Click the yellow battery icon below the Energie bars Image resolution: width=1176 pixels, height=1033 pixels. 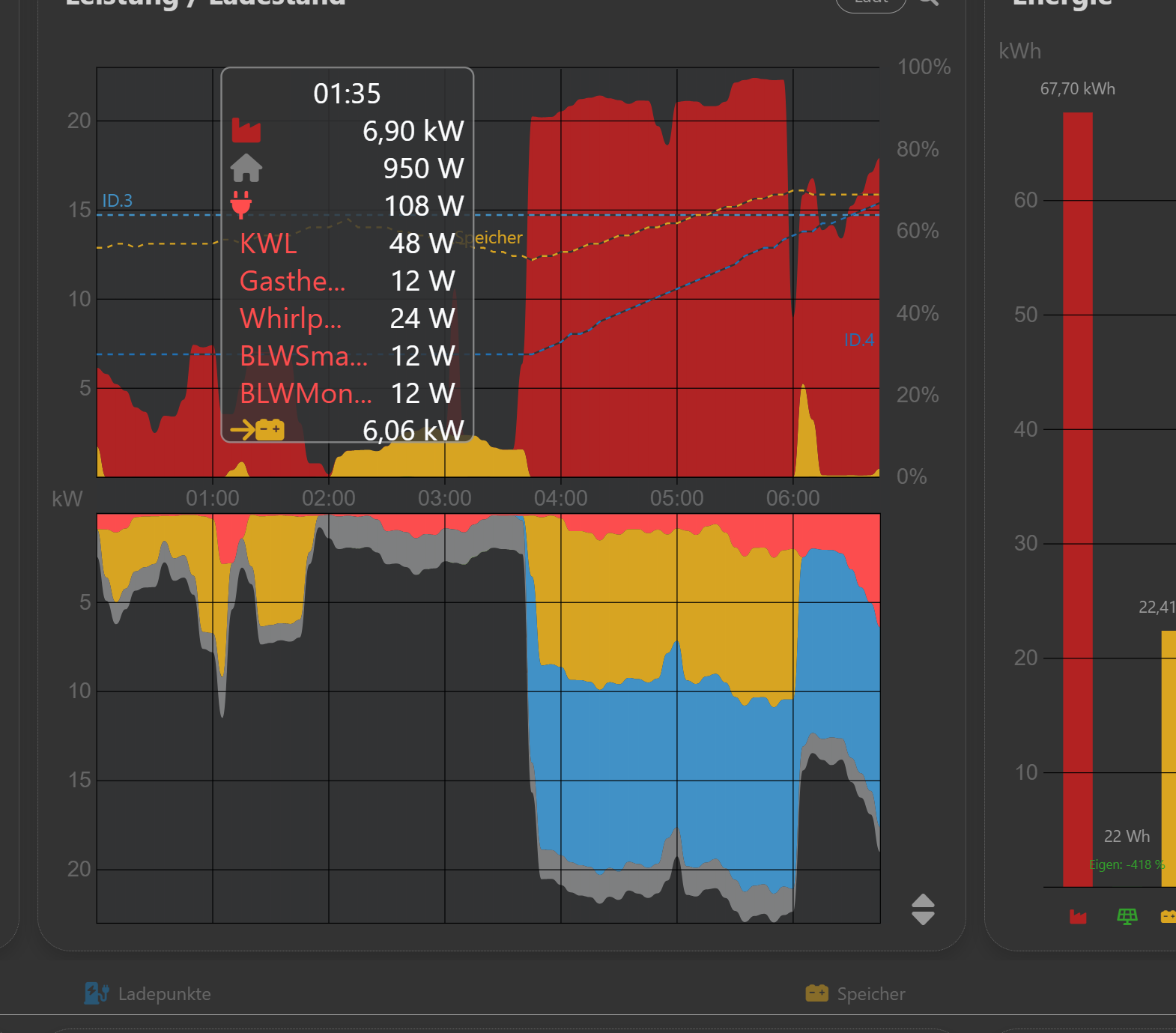(1168, 916)
